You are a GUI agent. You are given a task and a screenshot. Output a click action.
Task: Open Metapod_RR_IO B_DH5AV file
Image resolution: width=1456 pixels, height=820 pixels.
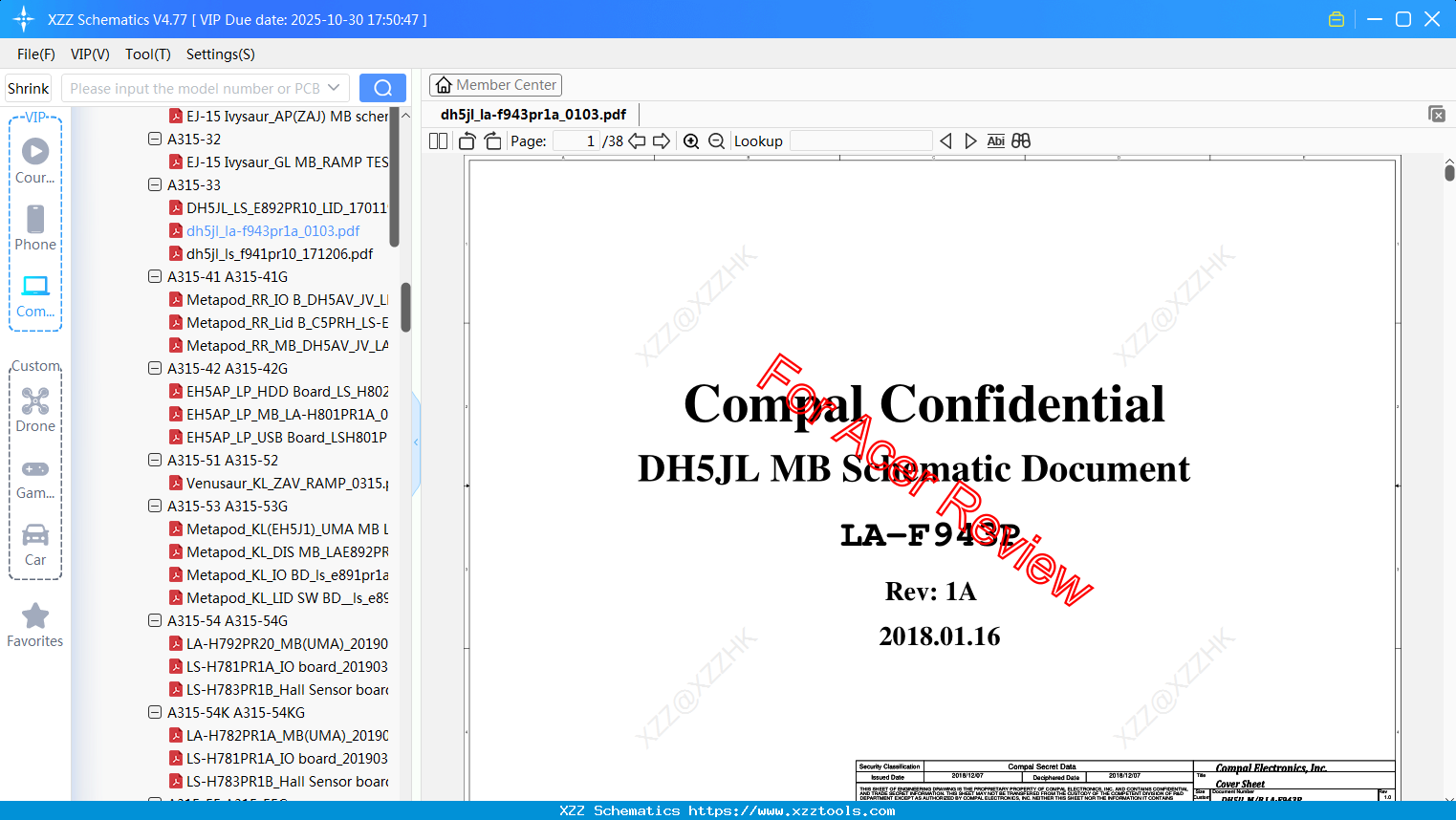click(x=278, y=299)
